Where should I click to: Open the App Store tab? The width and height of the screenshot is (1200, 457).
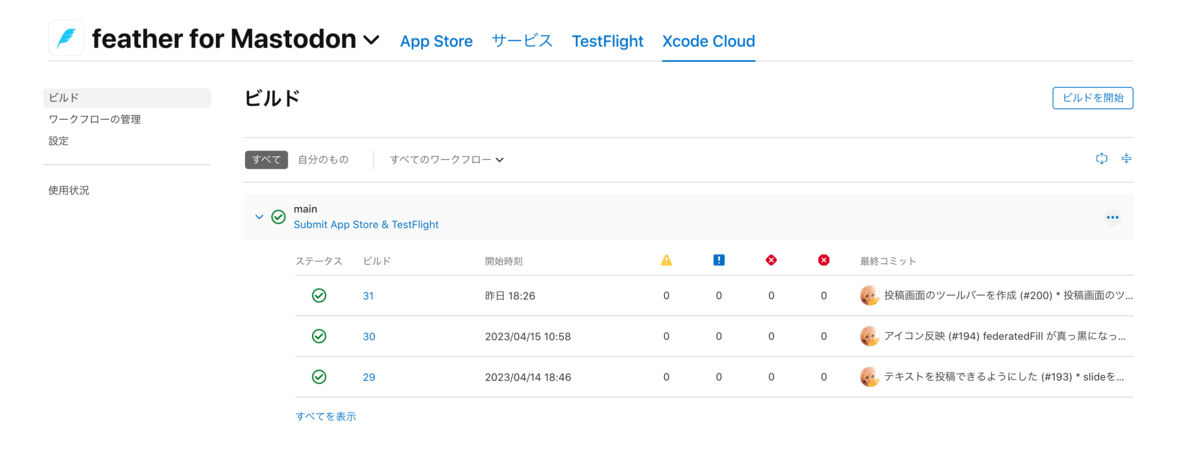pyautogui.click(x=436, y=41)
